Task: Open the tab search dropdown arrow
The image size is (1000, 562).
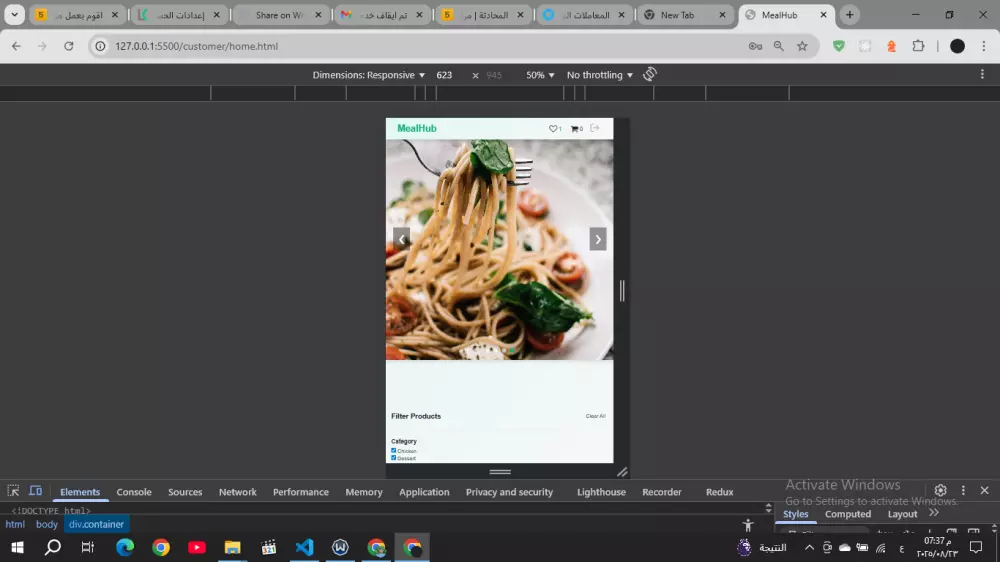Action: [x=14, y=15]
